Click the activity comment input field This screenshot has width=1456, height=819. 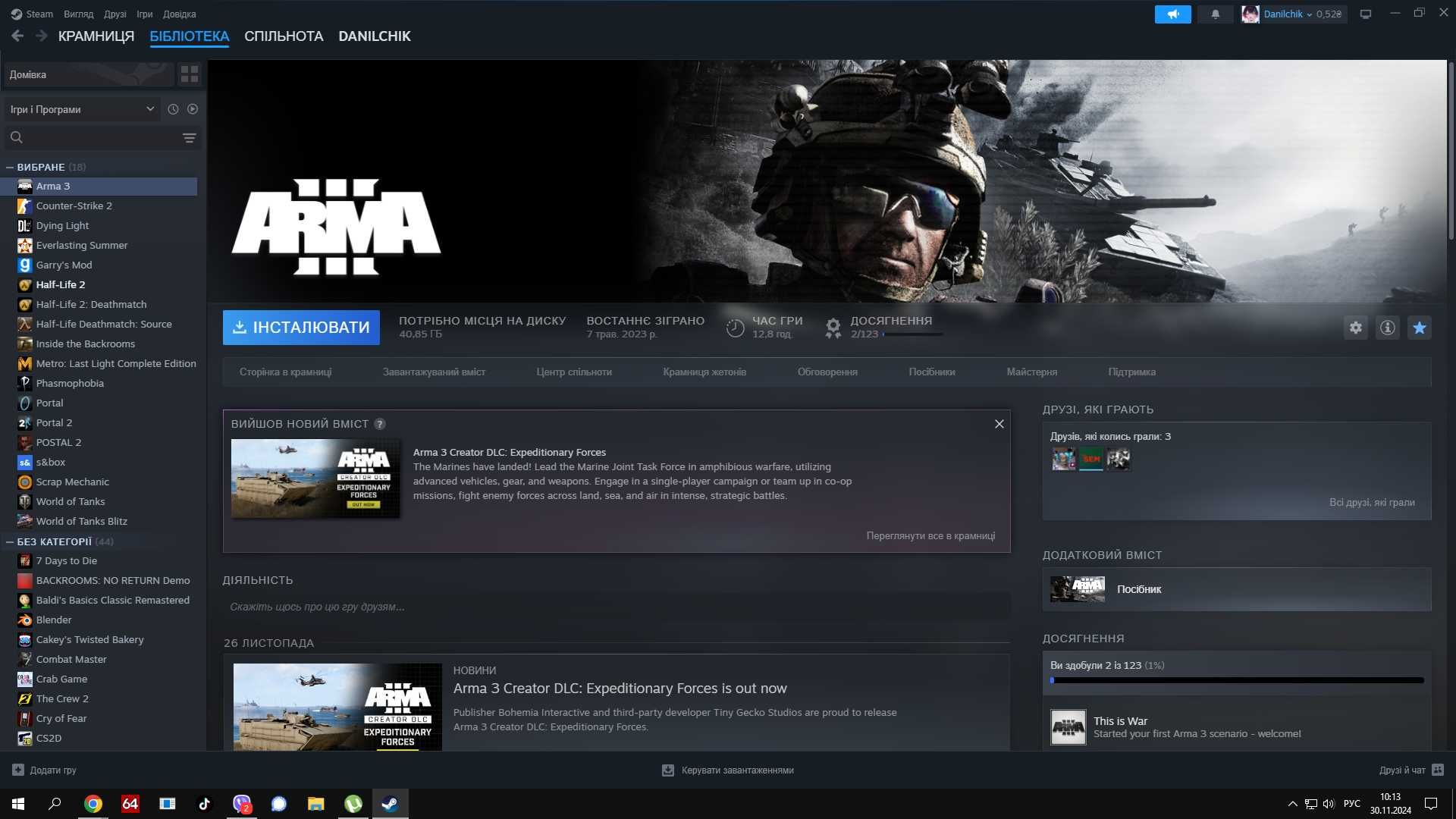tap(617, 607)
